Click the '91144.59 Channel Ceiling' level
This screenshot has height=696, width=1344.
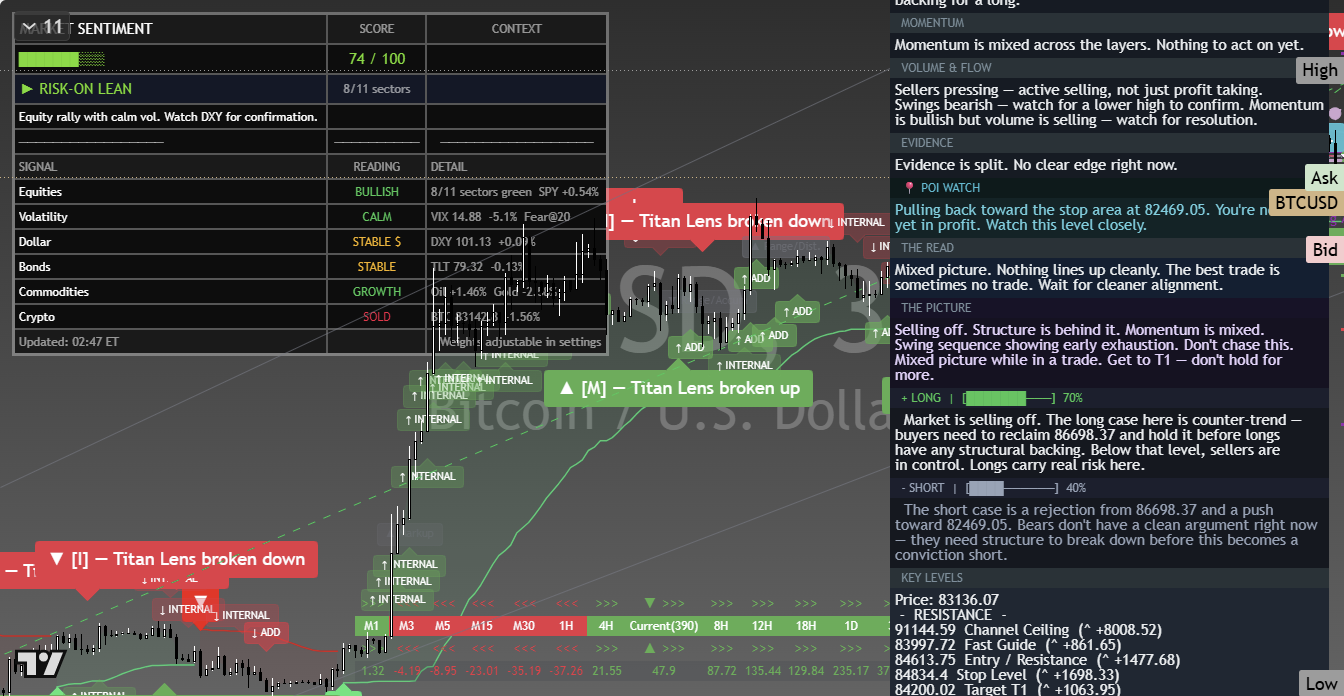(1028, 630)
